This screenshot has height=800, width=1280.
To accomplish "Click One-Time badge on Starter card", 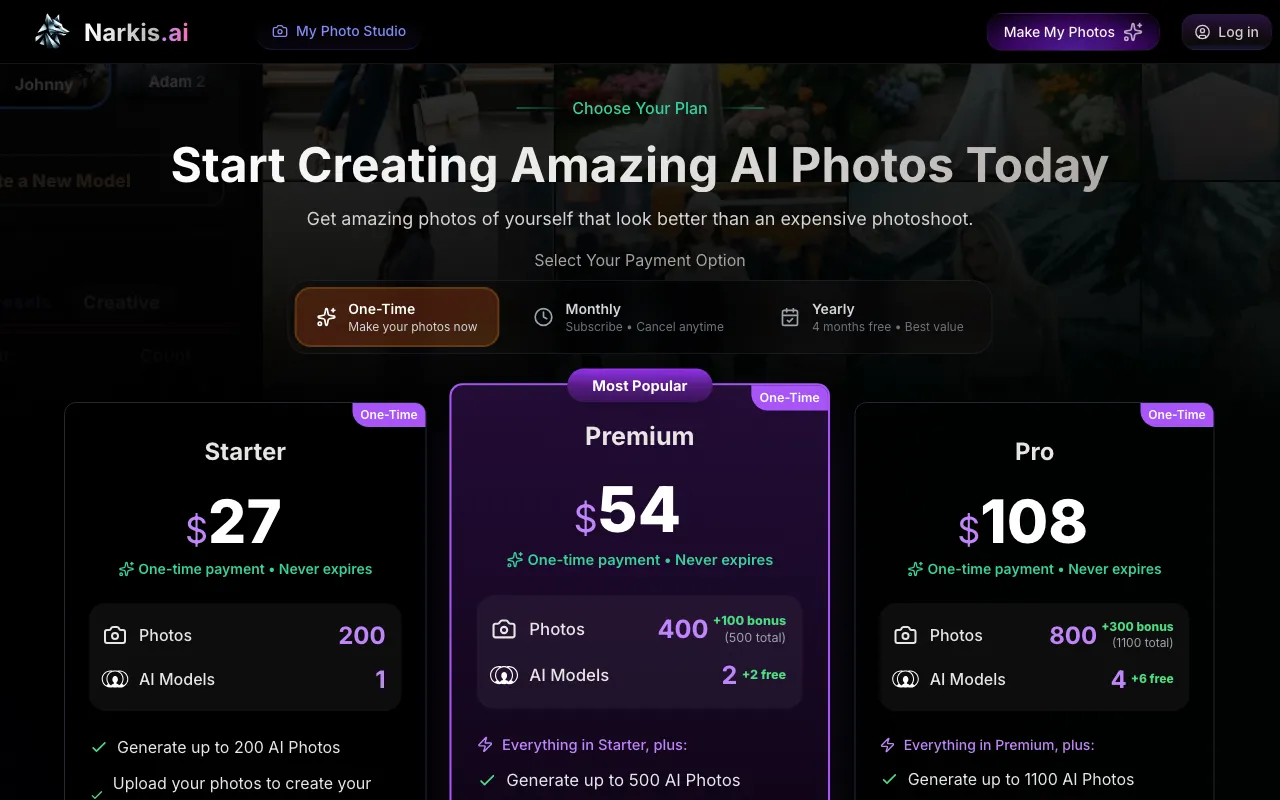I will [389, 414].
